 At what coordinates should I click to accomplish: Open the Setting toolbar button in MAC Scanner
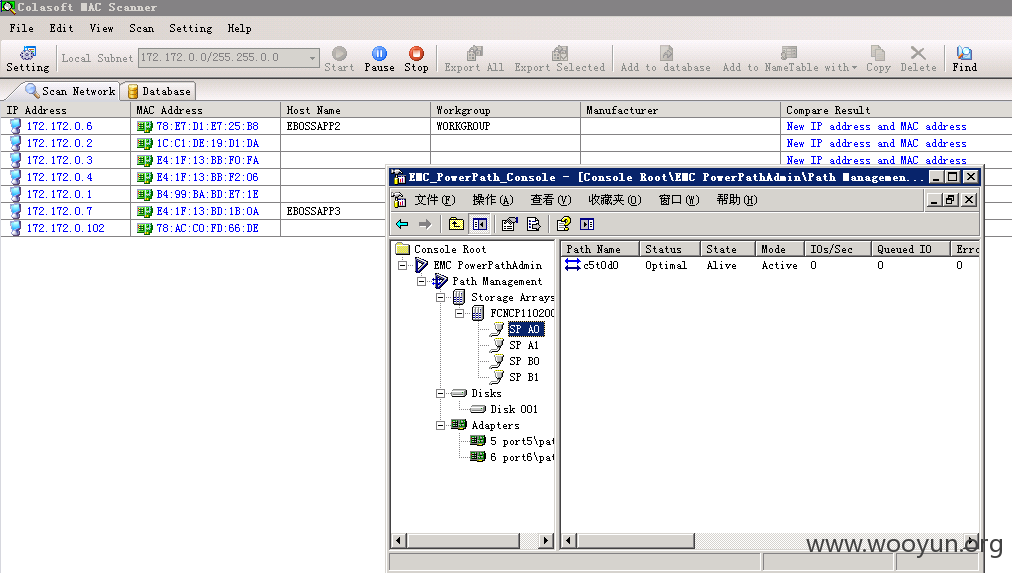pyautogui.click(x=28, y=59)
